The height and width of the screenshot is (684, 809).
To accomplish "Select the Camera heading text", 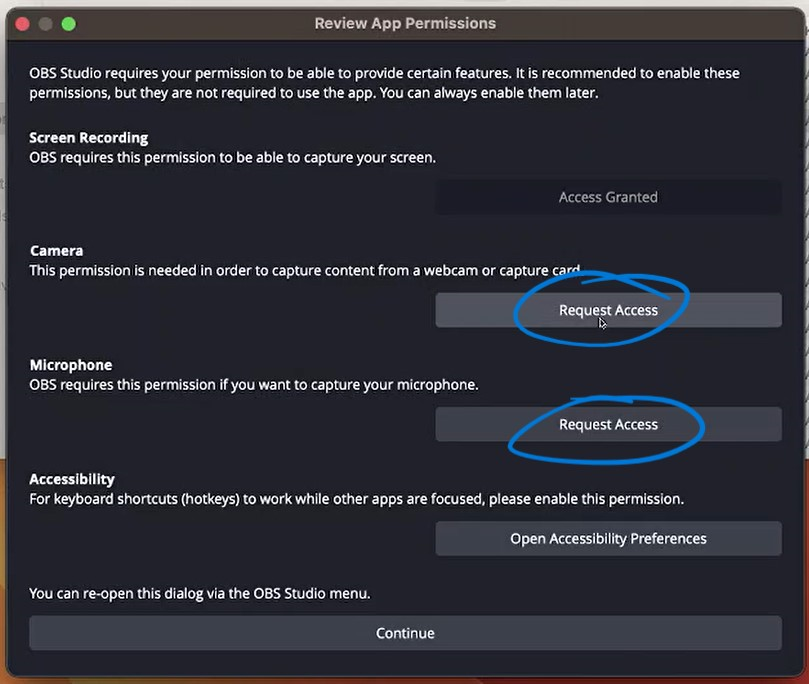I will [56, 251].
